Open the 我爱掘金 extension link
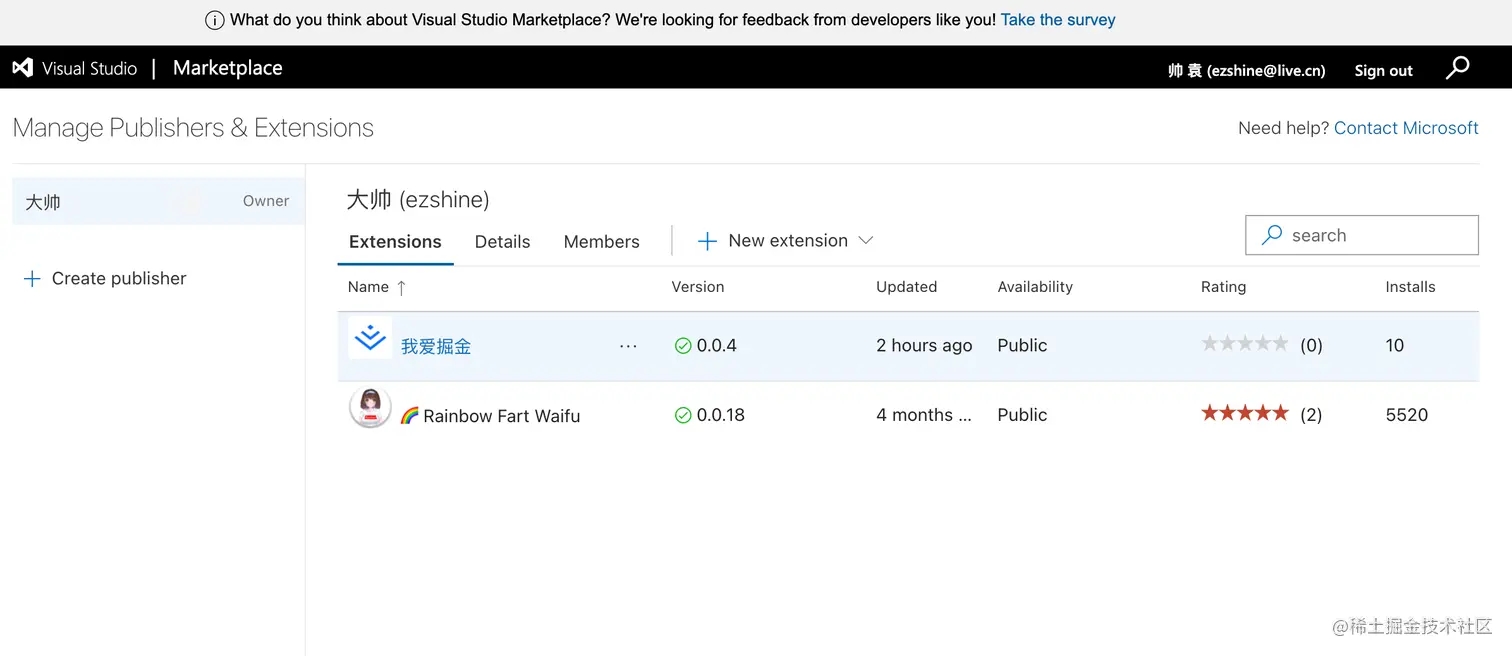Screen dimensions: 1512x656 (x=436, y=346)
